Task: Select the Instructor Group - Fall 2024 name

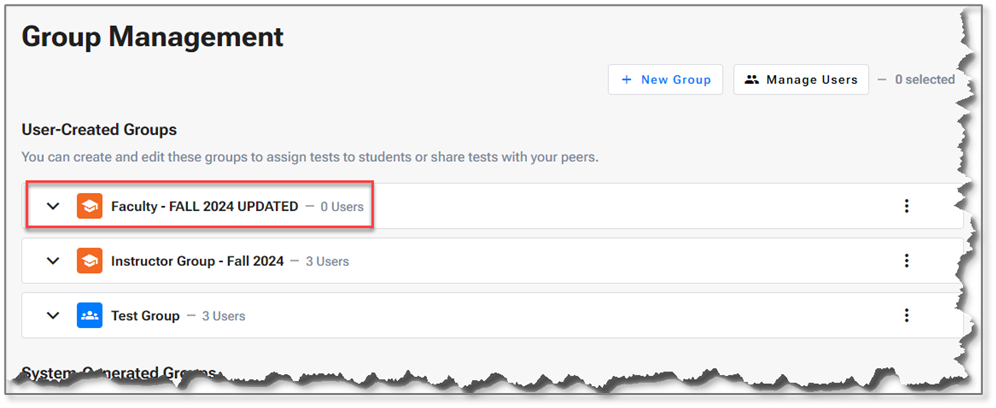Action: [197, 261]
